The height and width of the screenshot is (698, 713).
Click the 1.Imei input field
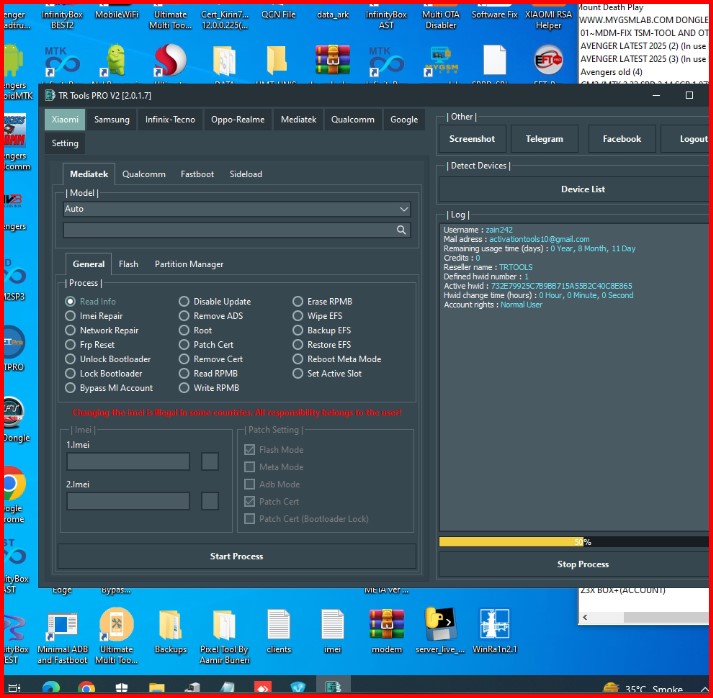128,462
